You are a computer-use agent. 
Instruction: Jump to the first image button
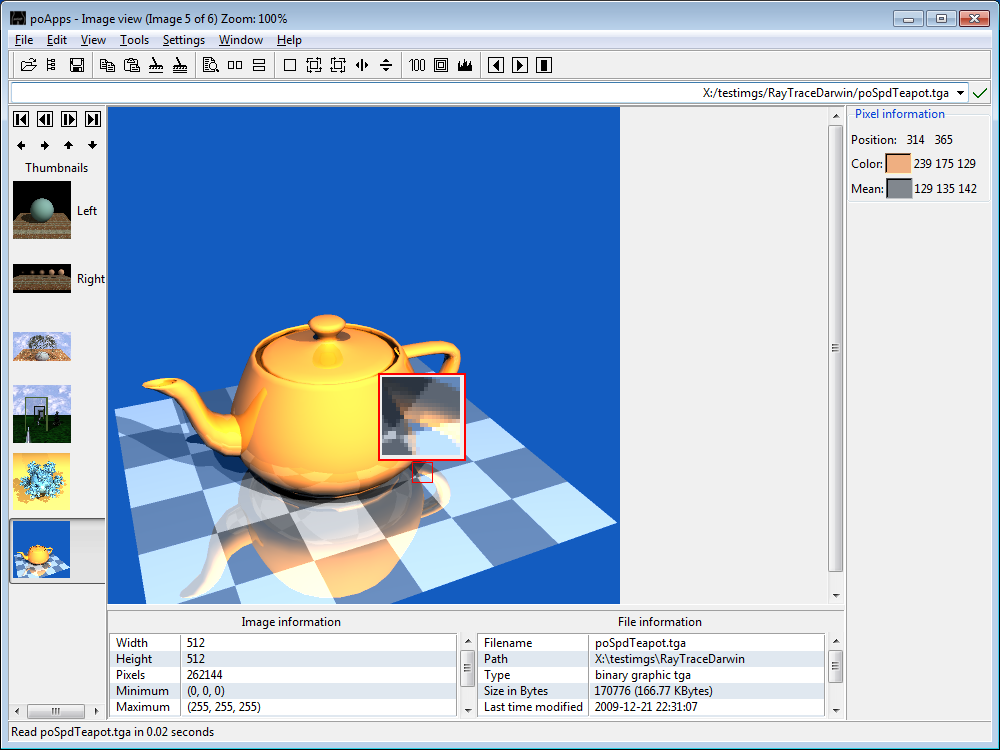[21, 119]
